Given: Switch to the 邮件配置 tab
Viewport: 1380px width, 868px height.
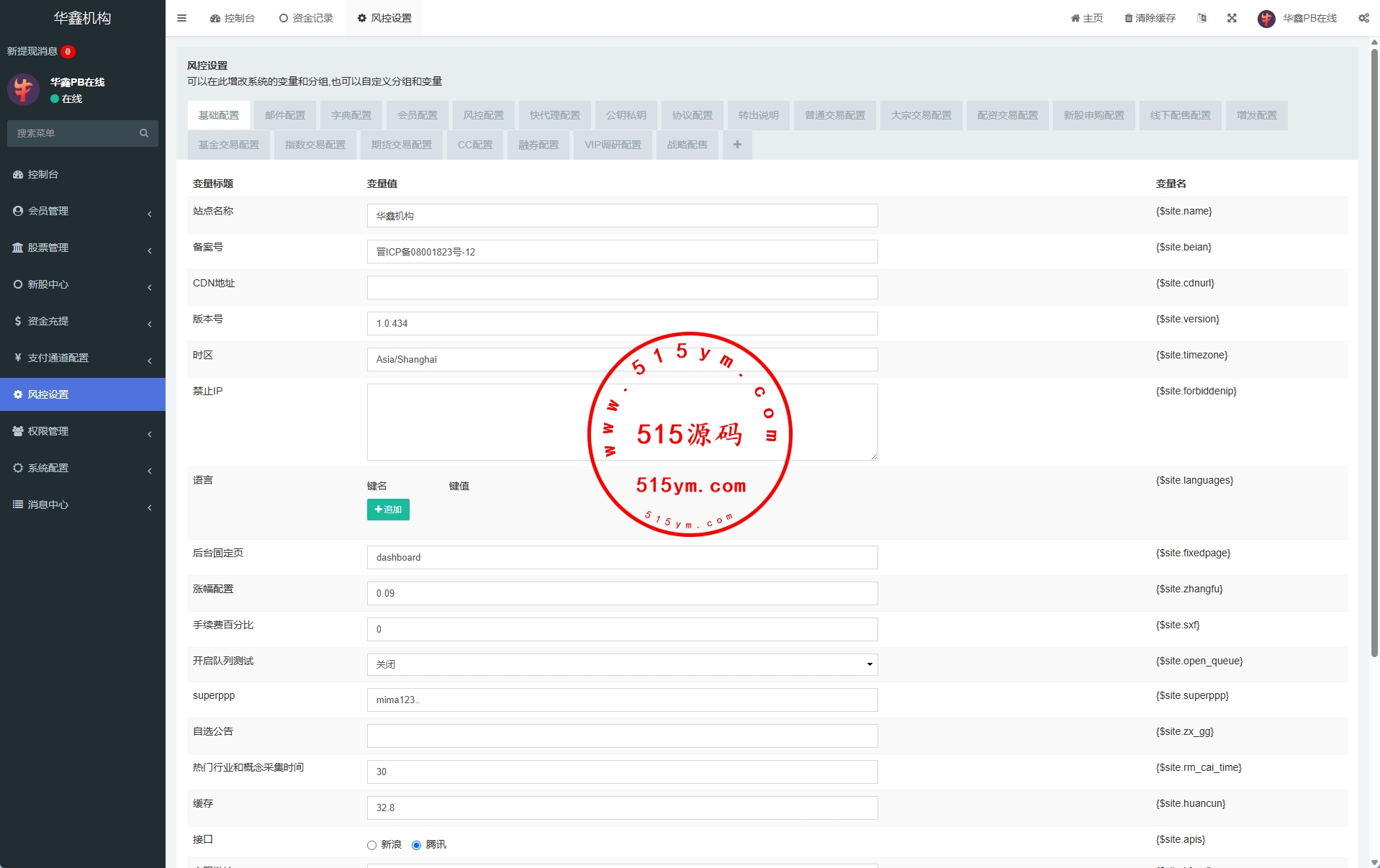Looking at the screenshot, I should pos(284,115).
